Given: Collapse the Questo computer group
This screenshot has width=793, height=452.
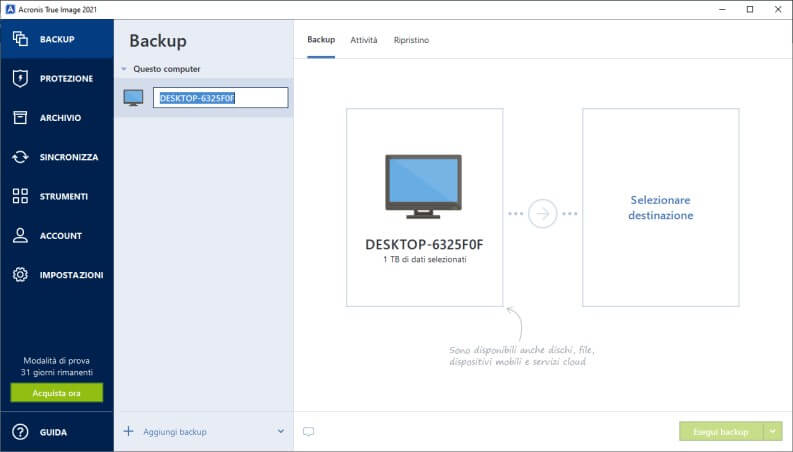Looking at the screenshot, I should pyautogui.click(x=124, y=69).
